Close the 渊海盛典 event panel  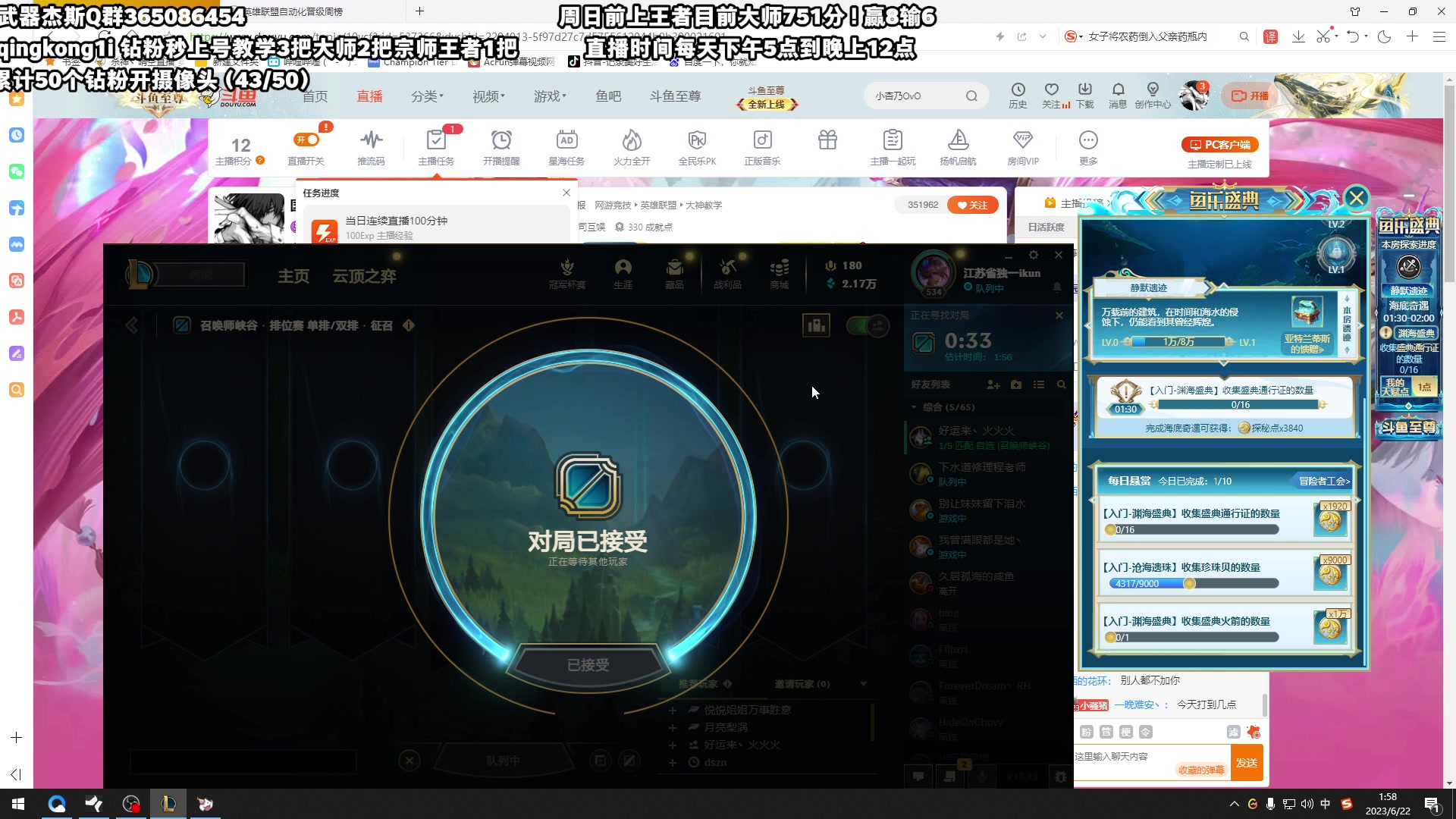pos(1356,199)
